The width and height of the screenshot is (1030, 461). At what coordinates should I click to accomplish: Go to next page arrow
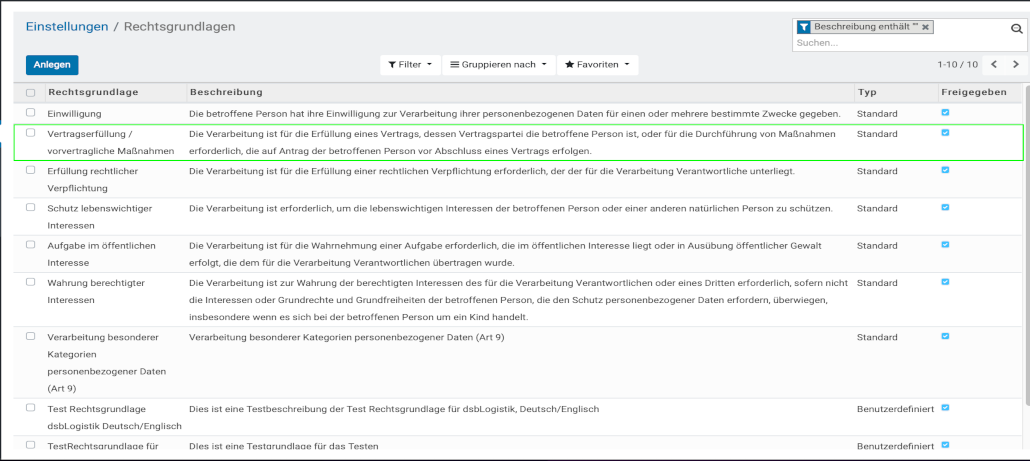tap(1016, 65)
